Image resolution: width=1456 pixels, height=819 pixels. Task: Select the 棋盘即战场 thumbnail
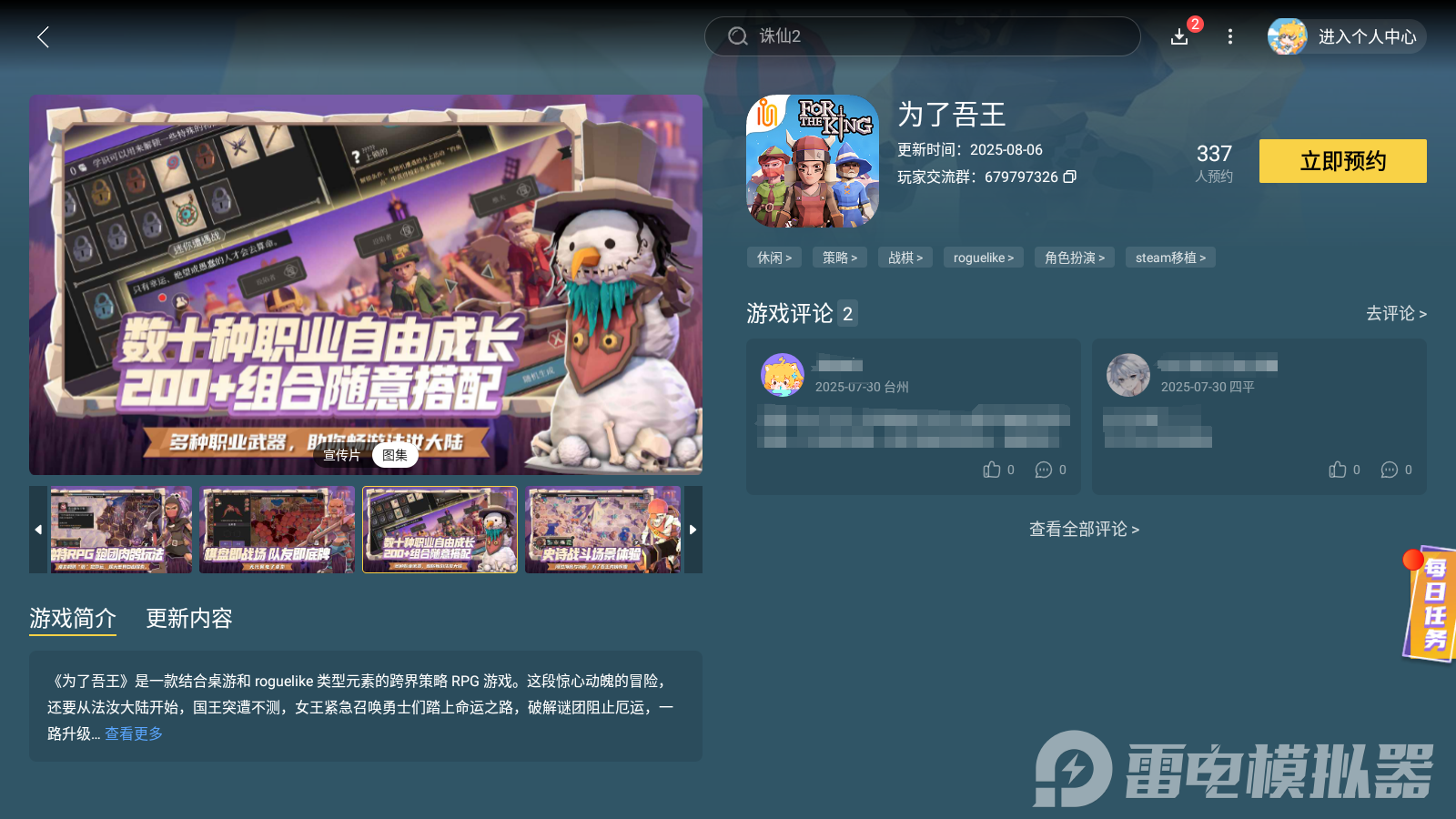(x=278, y=530)
